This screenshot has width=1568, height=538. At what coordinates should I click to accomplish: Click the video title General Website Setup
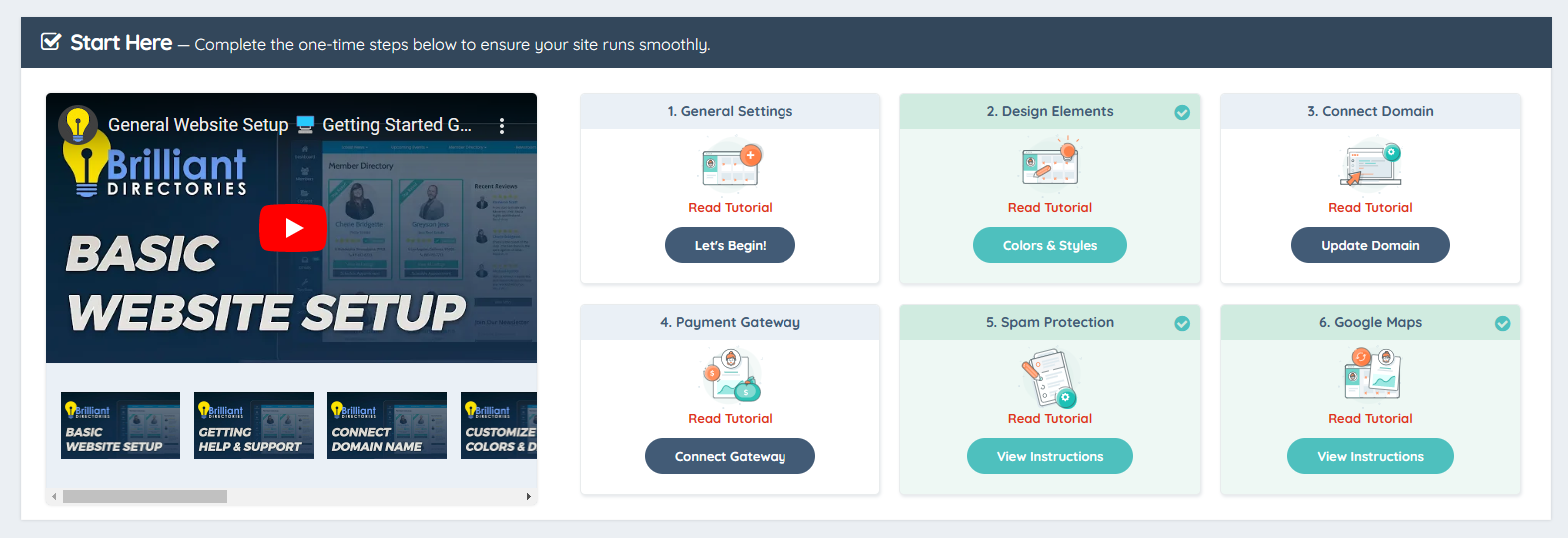coord(290,125)
